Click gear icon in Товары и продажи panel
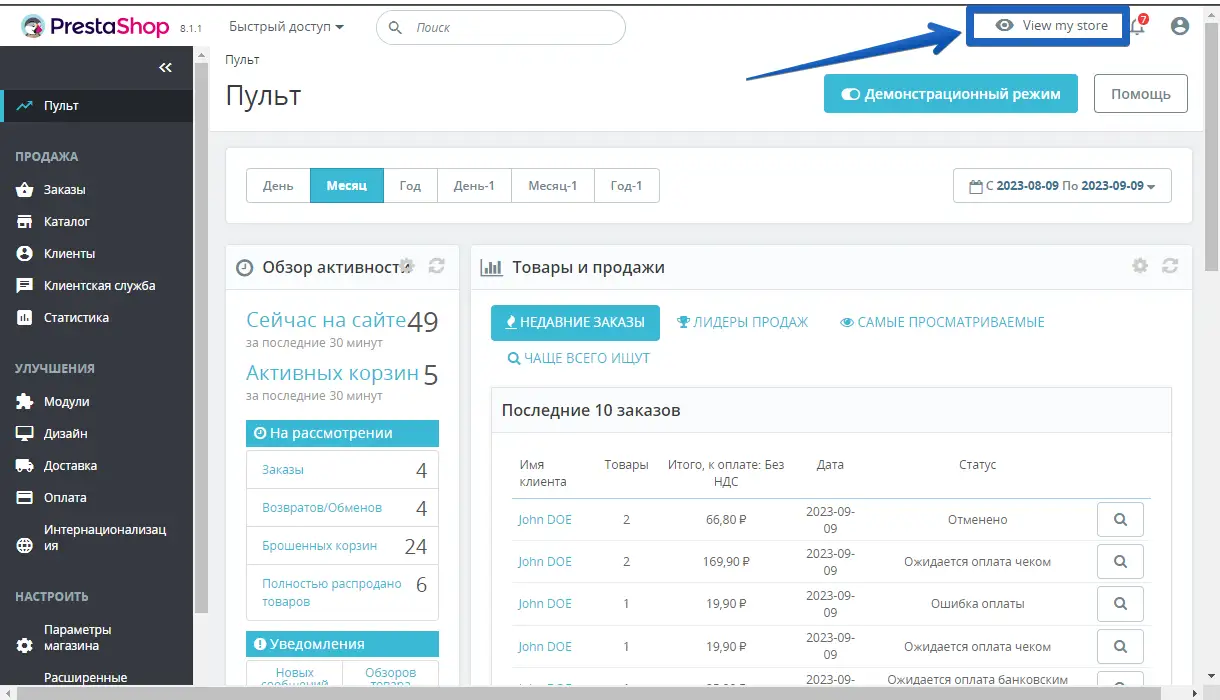 coord(1140,266)
